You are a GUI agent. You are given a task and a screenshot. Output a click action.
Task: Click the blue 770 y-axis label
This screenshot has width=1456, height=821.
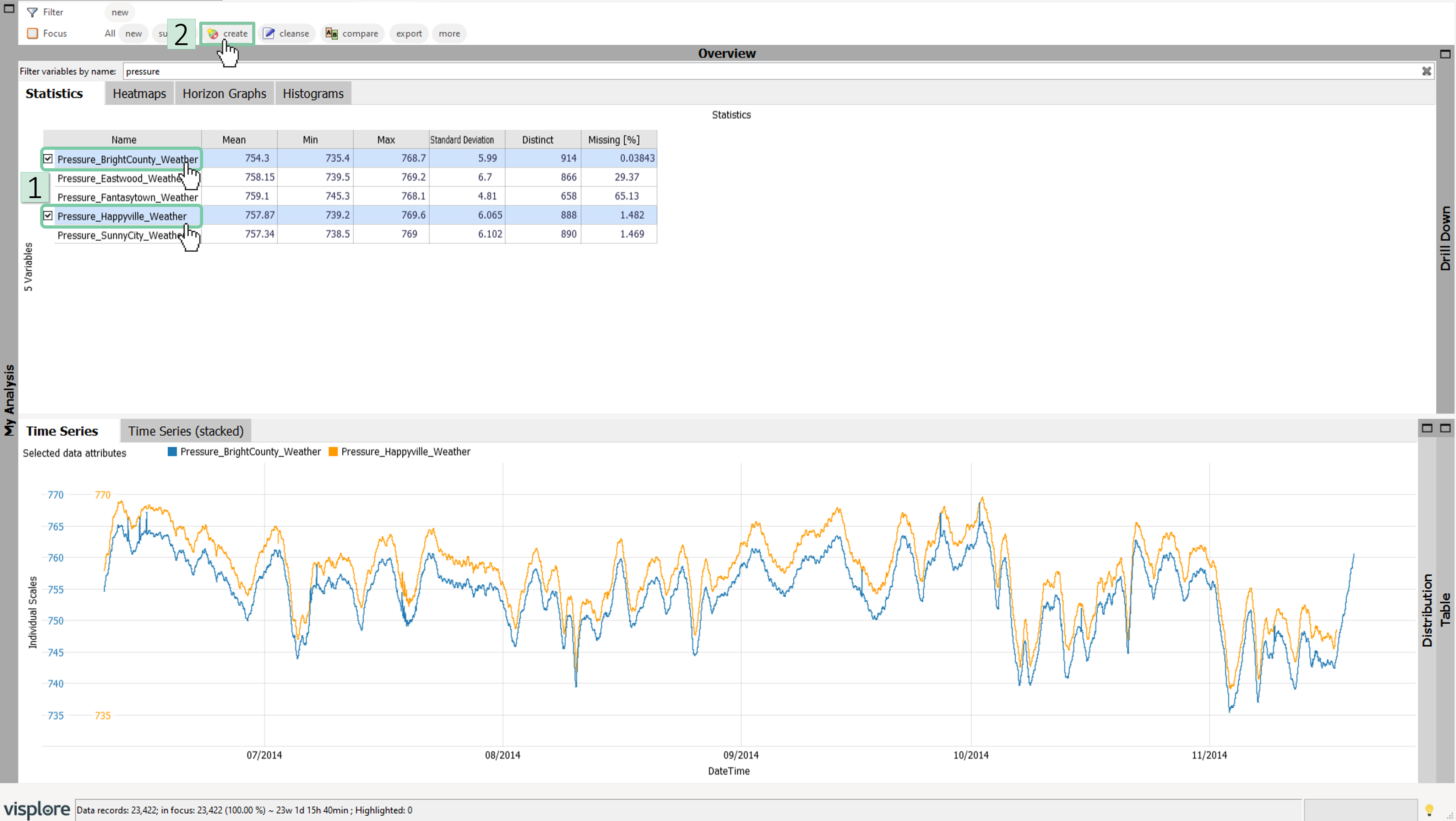pyautogui.click(x=55, y=495)
